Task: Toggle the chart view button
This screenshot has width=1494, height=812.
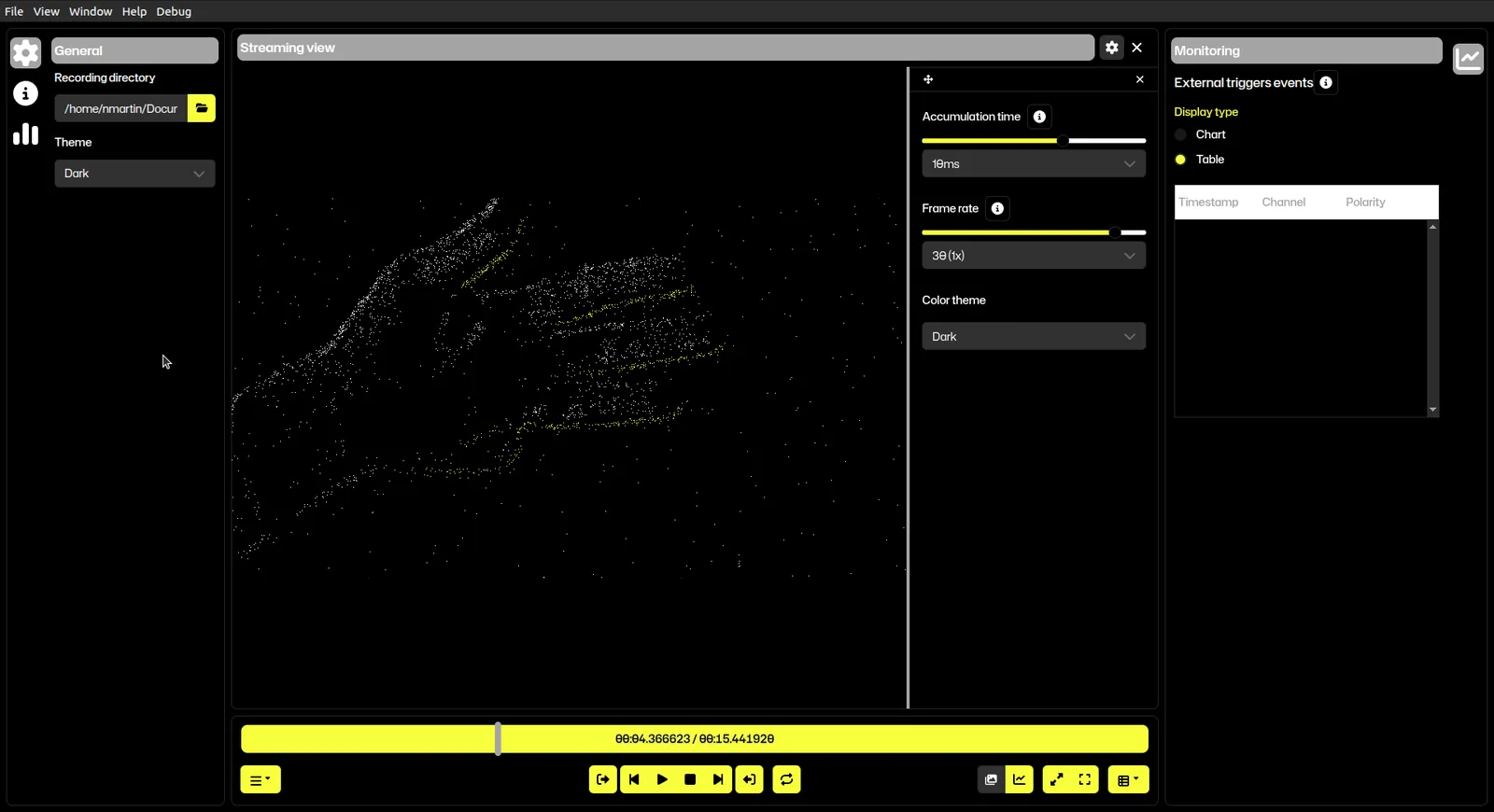Action: [x=1020, y=779]
